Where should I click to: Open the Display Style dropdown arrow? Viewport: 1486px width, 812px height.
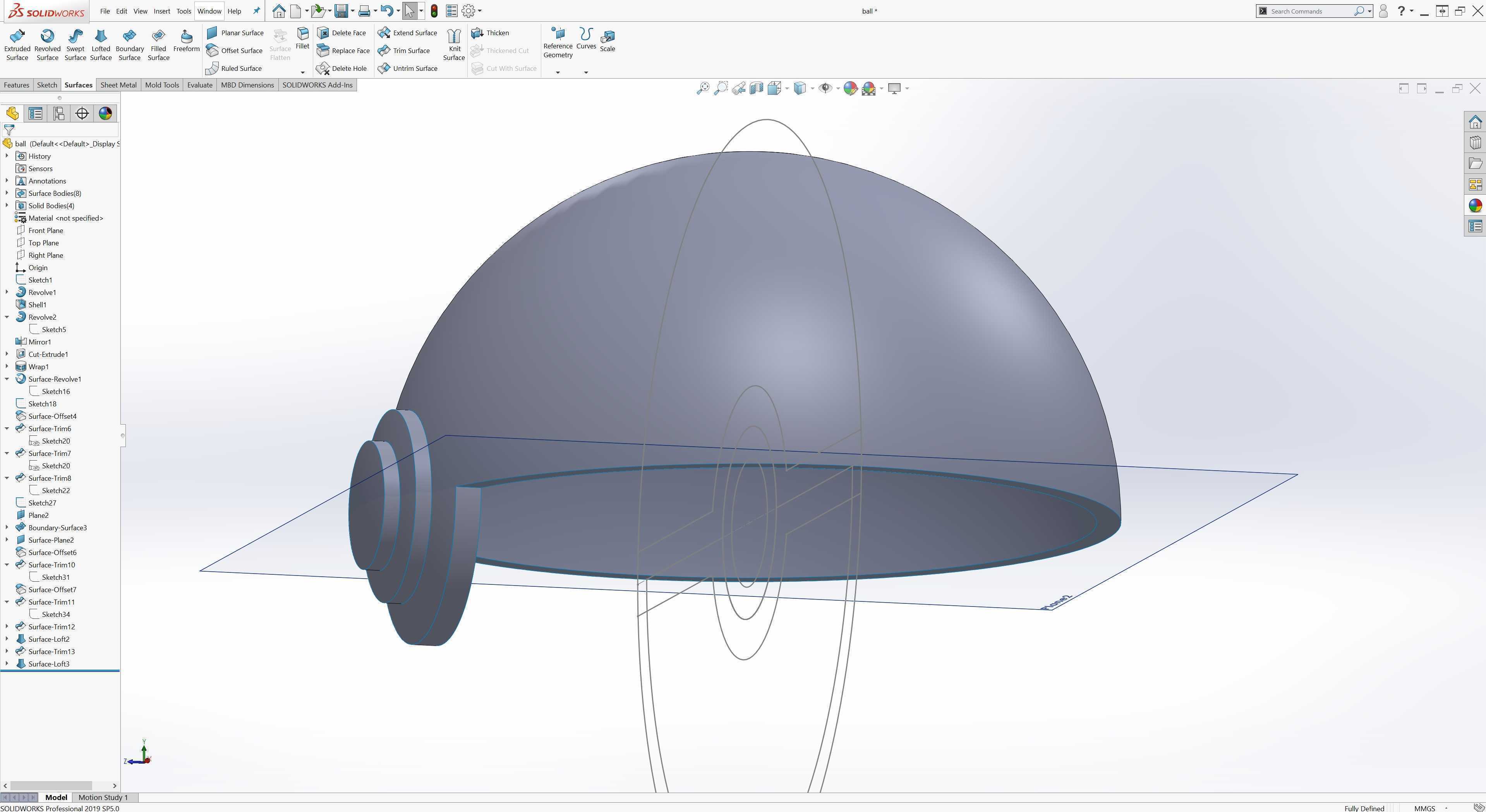(812, 88)
